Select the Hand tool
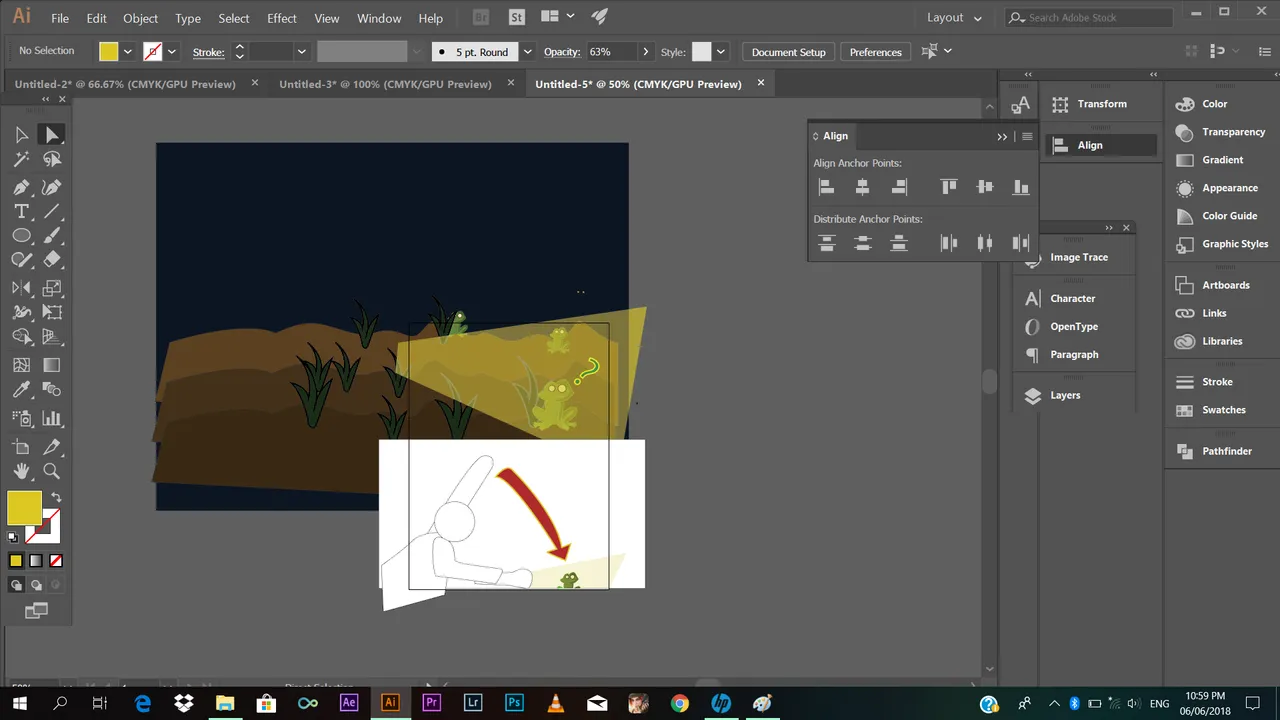 tap(21, 471)
